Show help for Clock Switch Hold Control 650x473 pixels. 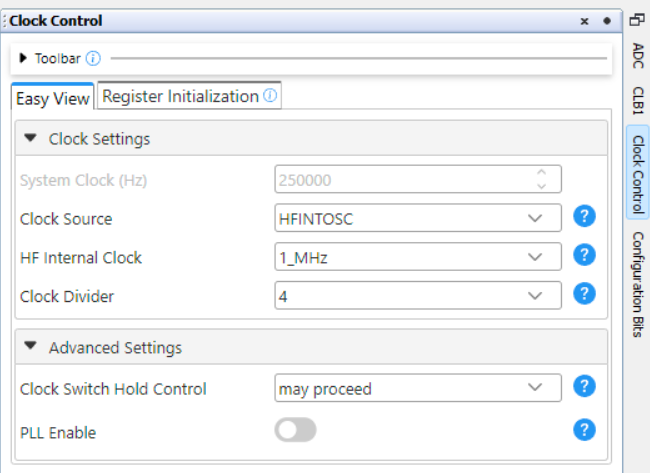coord(584,386)
